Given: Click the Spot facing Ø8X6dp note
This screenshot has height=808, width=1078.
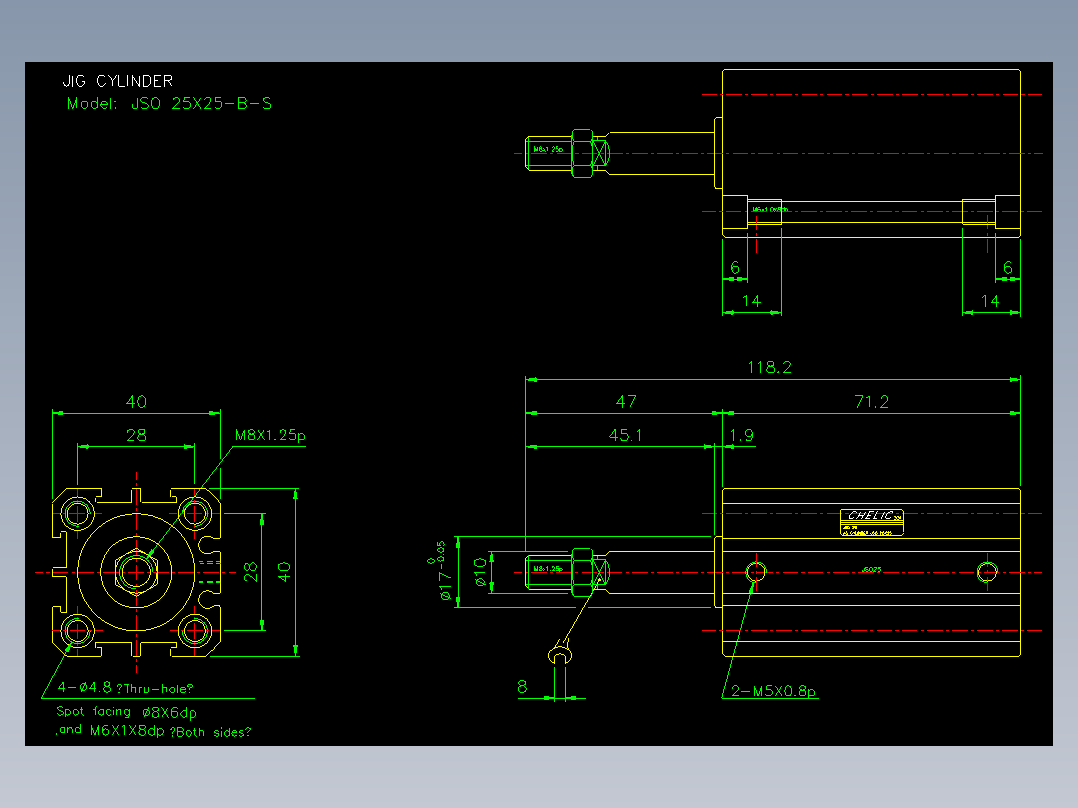Looking at the screenshot, I should click(x=126, y=712).
